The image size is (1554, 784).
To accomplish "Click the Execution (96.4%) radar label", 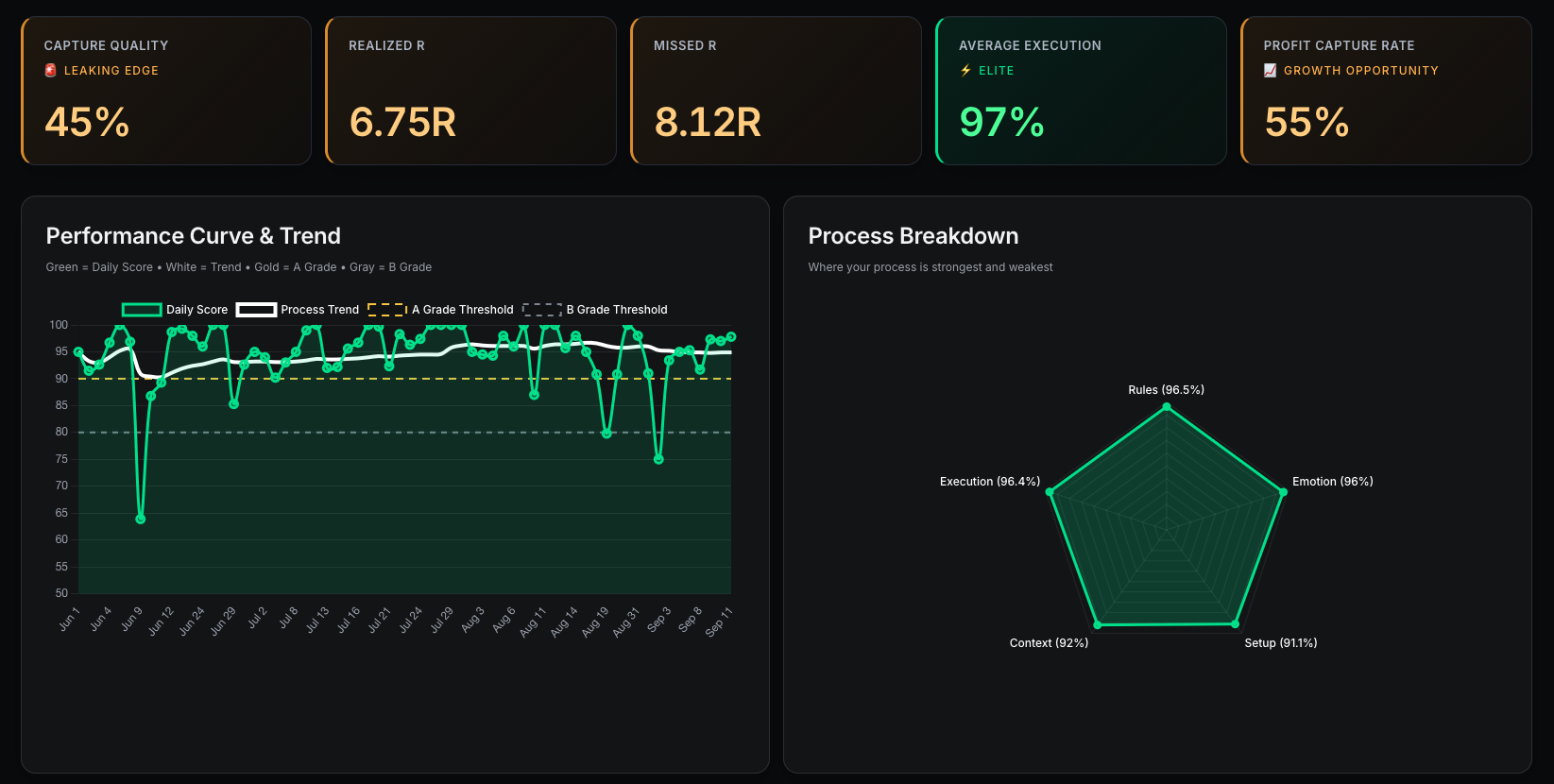I will click(x=990, y=482).
